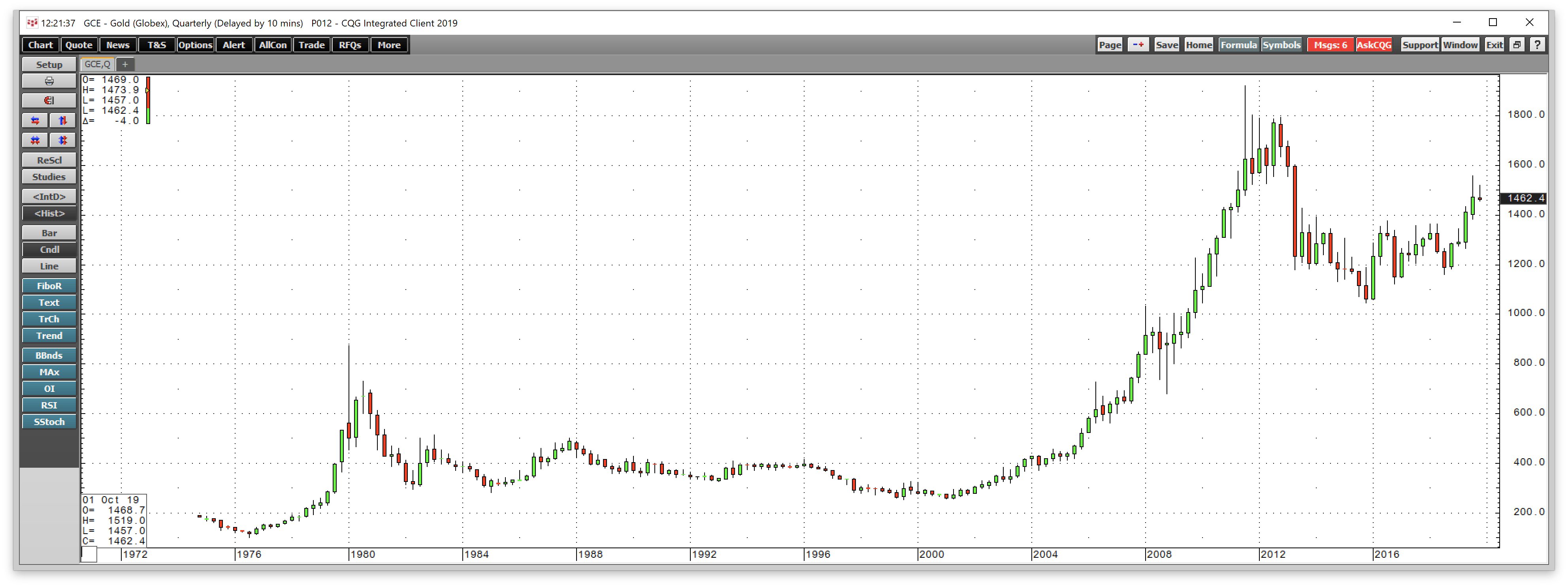The width and height of the screenshot is (1568, 587).
Task: Click the horizontal blue-red swap arrows icon
Action: 35,120
